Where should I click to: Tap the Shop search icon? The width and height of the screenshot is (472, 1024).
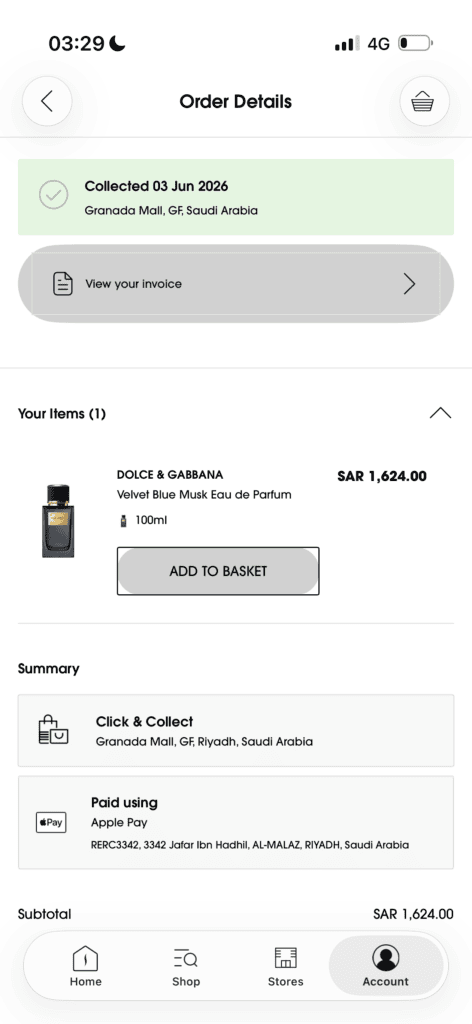(185, 958)
